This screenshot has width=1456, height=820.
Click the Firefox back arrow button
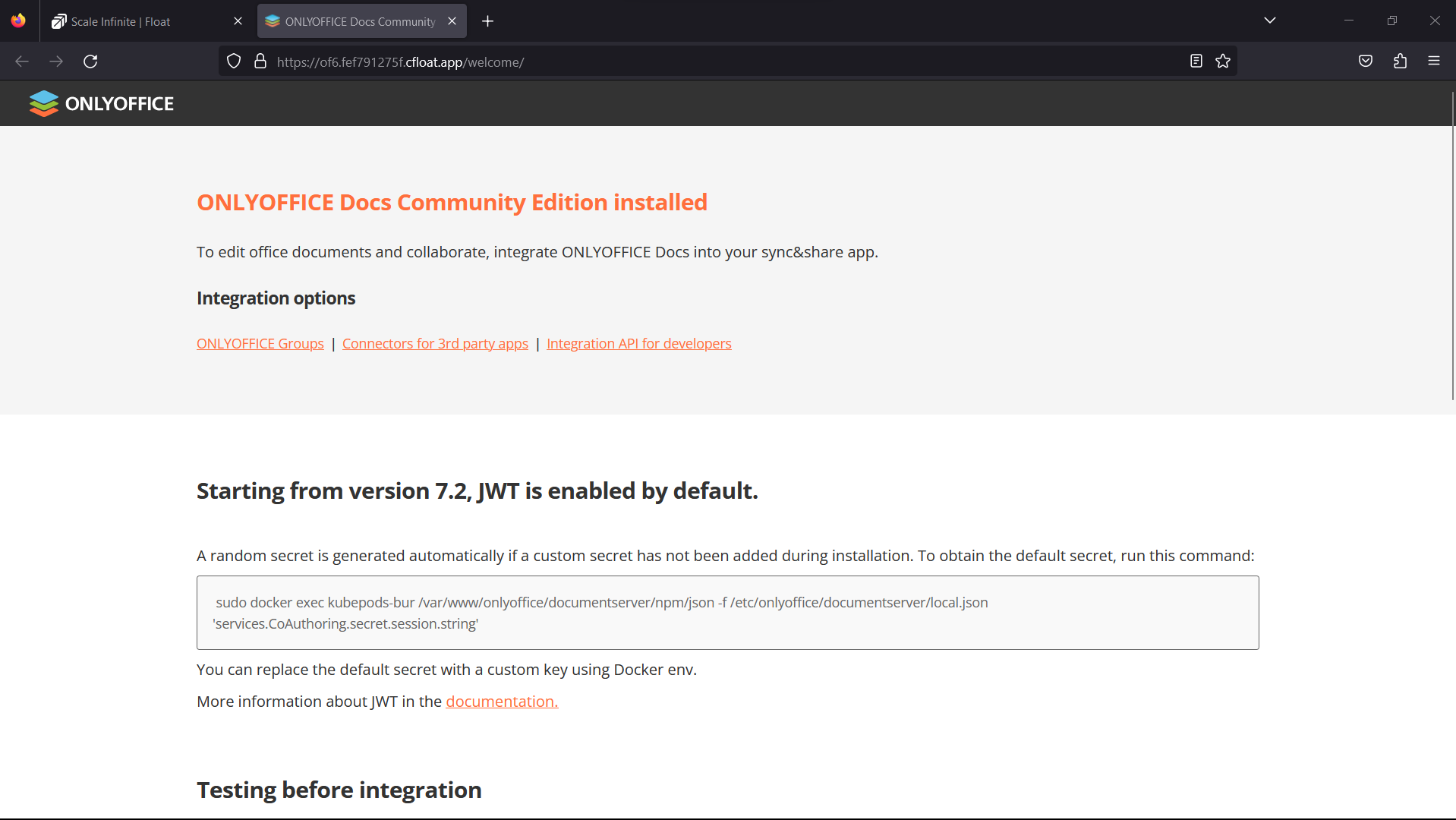click(22, 61)
